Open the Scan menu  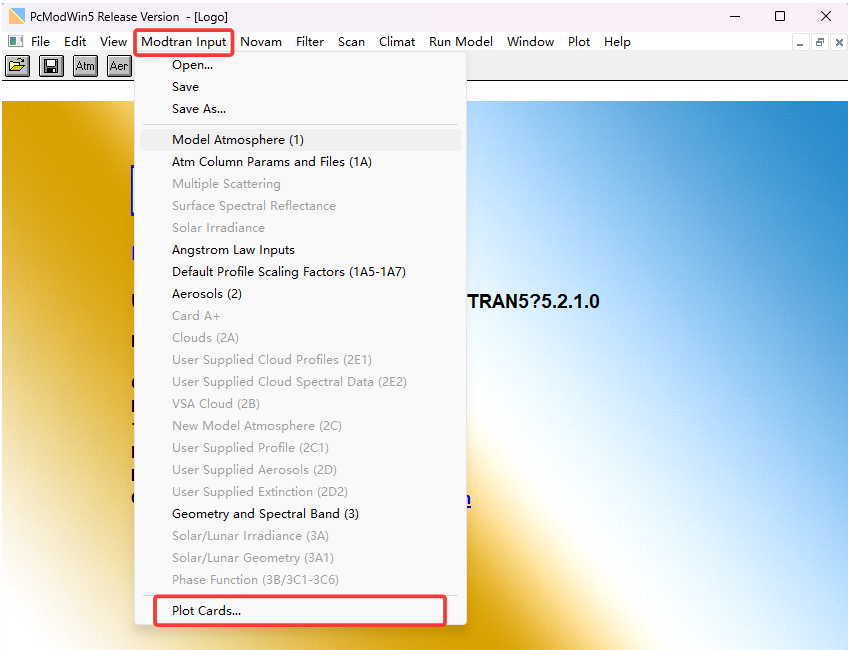coord(351,42)
